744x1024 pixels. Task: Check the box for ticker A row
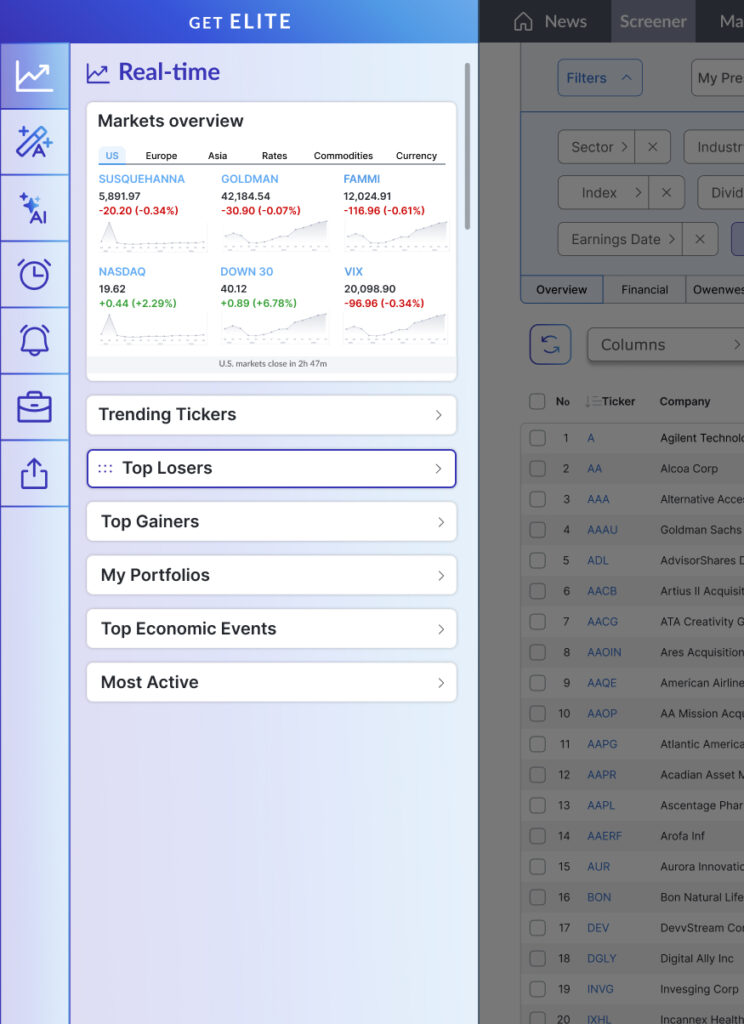(537, 438)
